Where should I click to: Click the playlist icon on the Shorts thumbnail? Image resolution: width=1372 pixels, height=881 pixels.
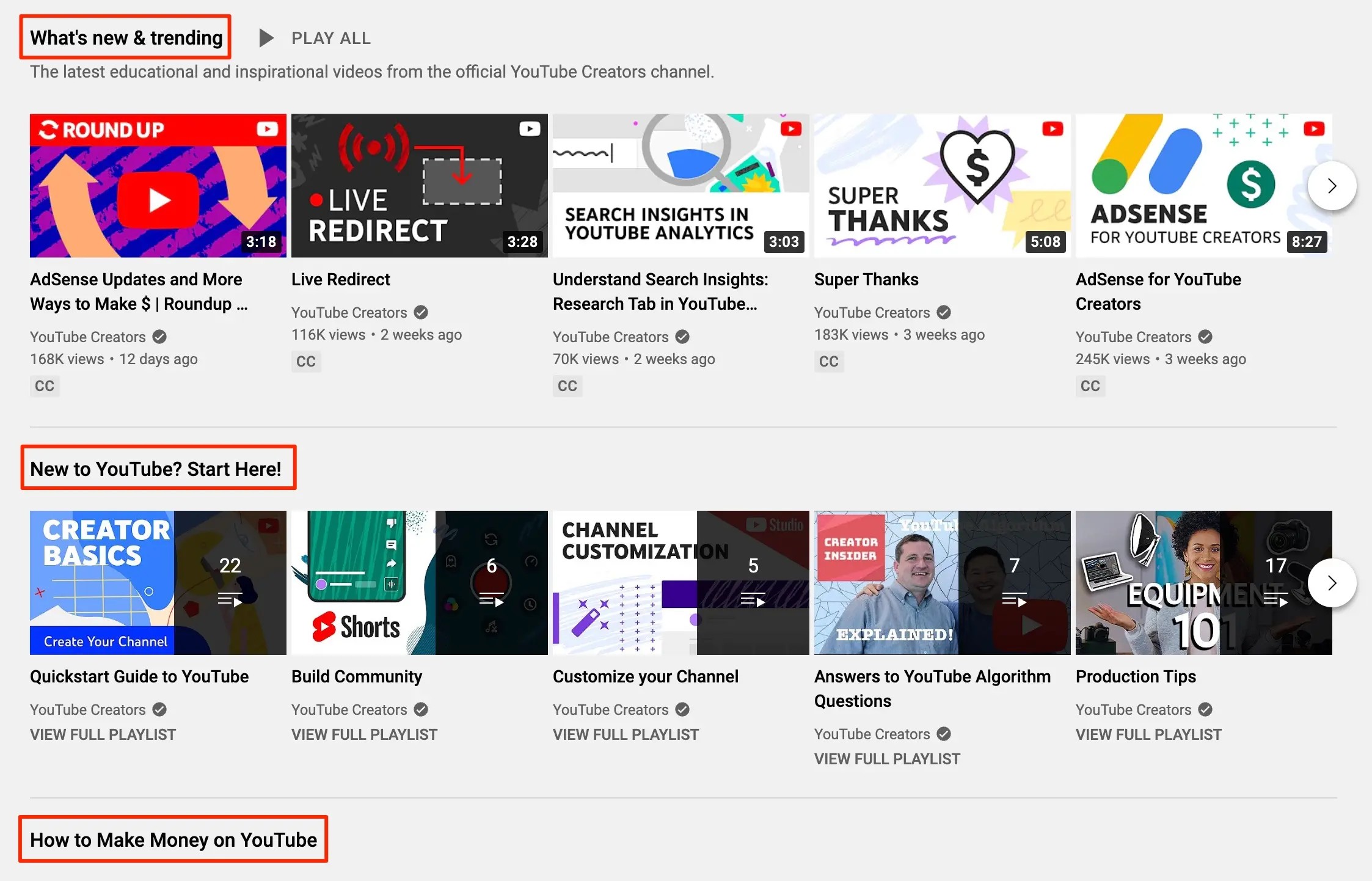[x=492, y=600]
